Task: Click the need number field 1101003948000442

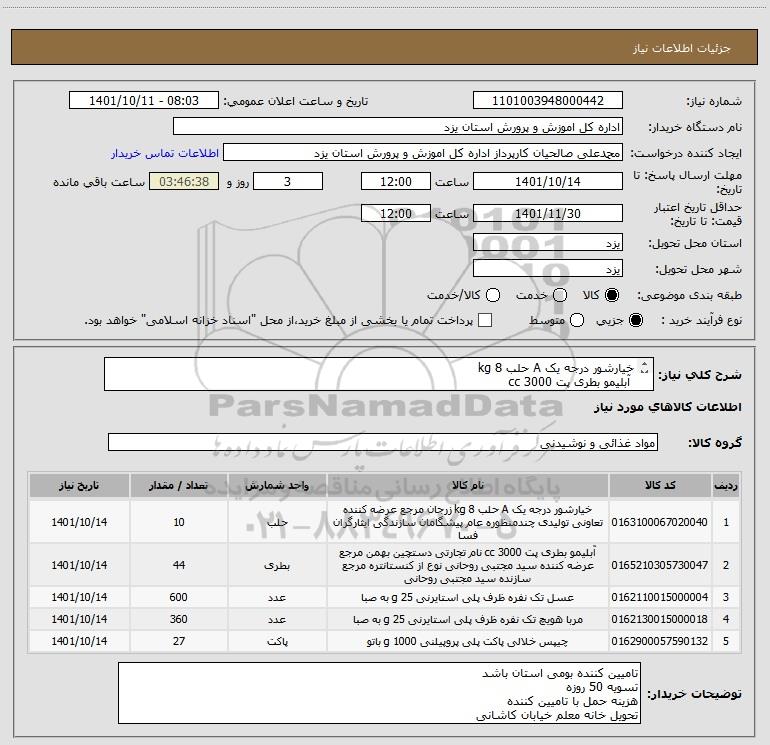Action: (x=548, y=101)
